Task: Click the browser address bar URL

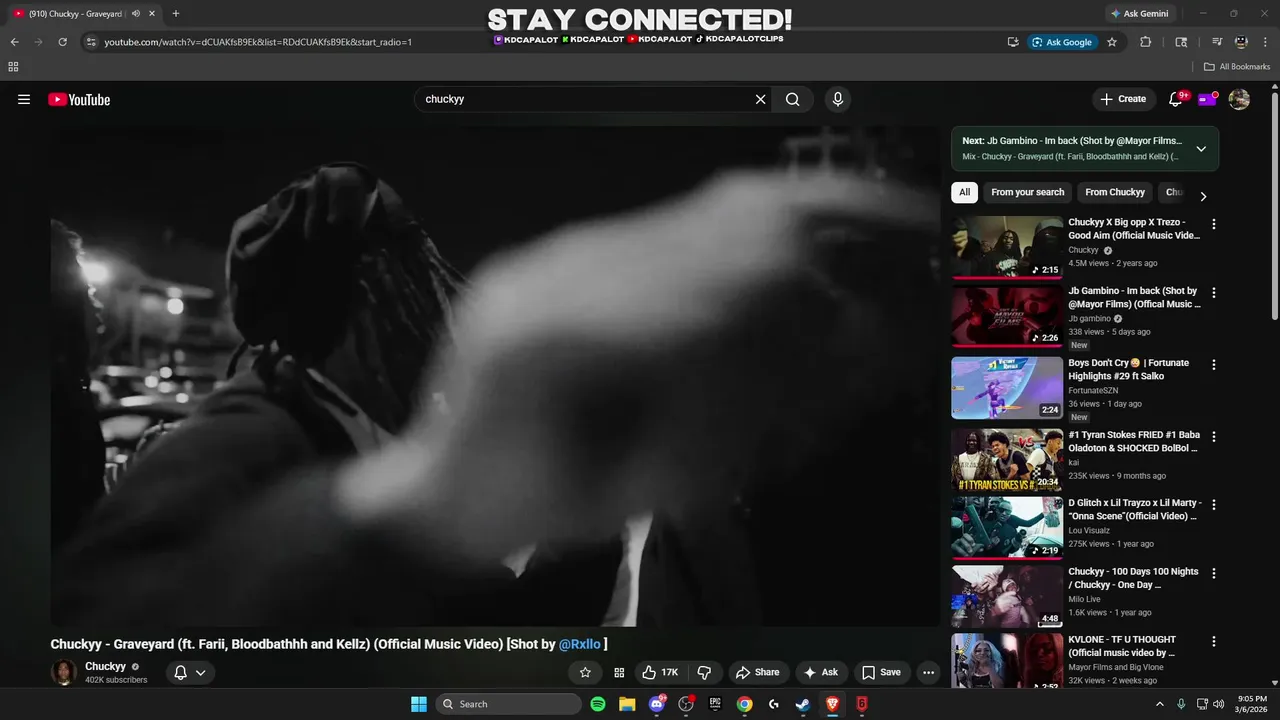Action: pos(258,42)
